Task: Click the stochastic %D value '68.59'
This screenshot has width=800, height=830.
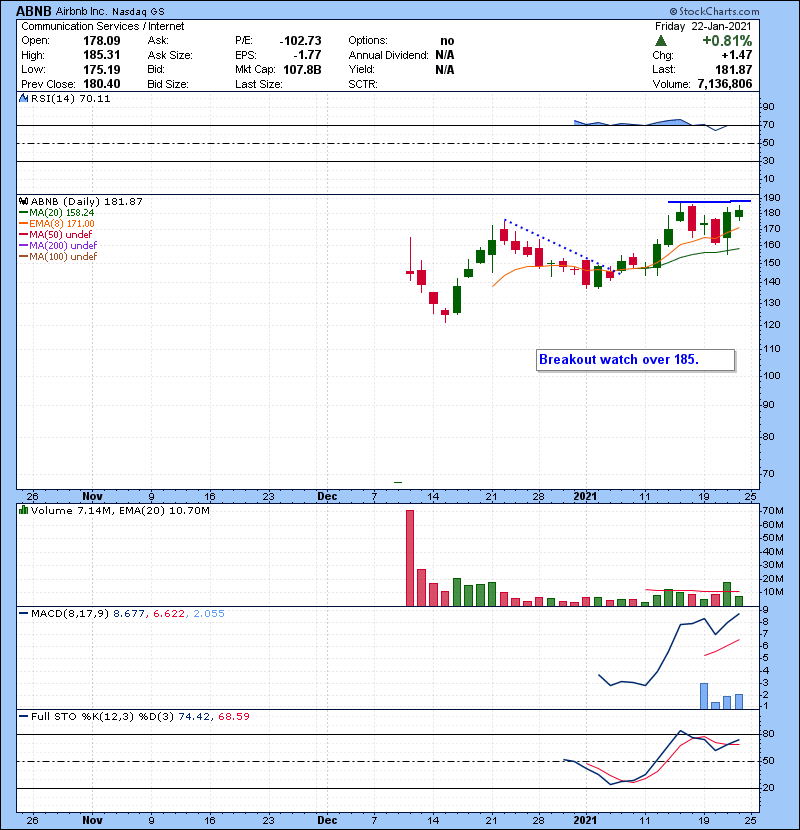Action: click(233, 716)
